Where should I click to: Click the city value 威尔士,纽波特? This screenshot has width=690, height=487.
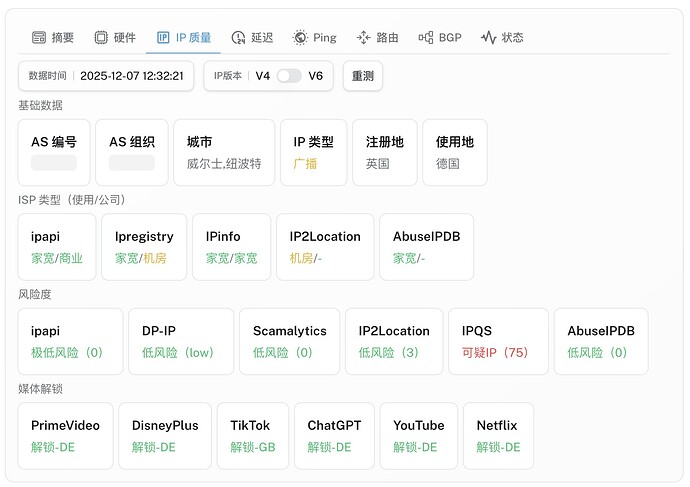(x=224, y=164)
